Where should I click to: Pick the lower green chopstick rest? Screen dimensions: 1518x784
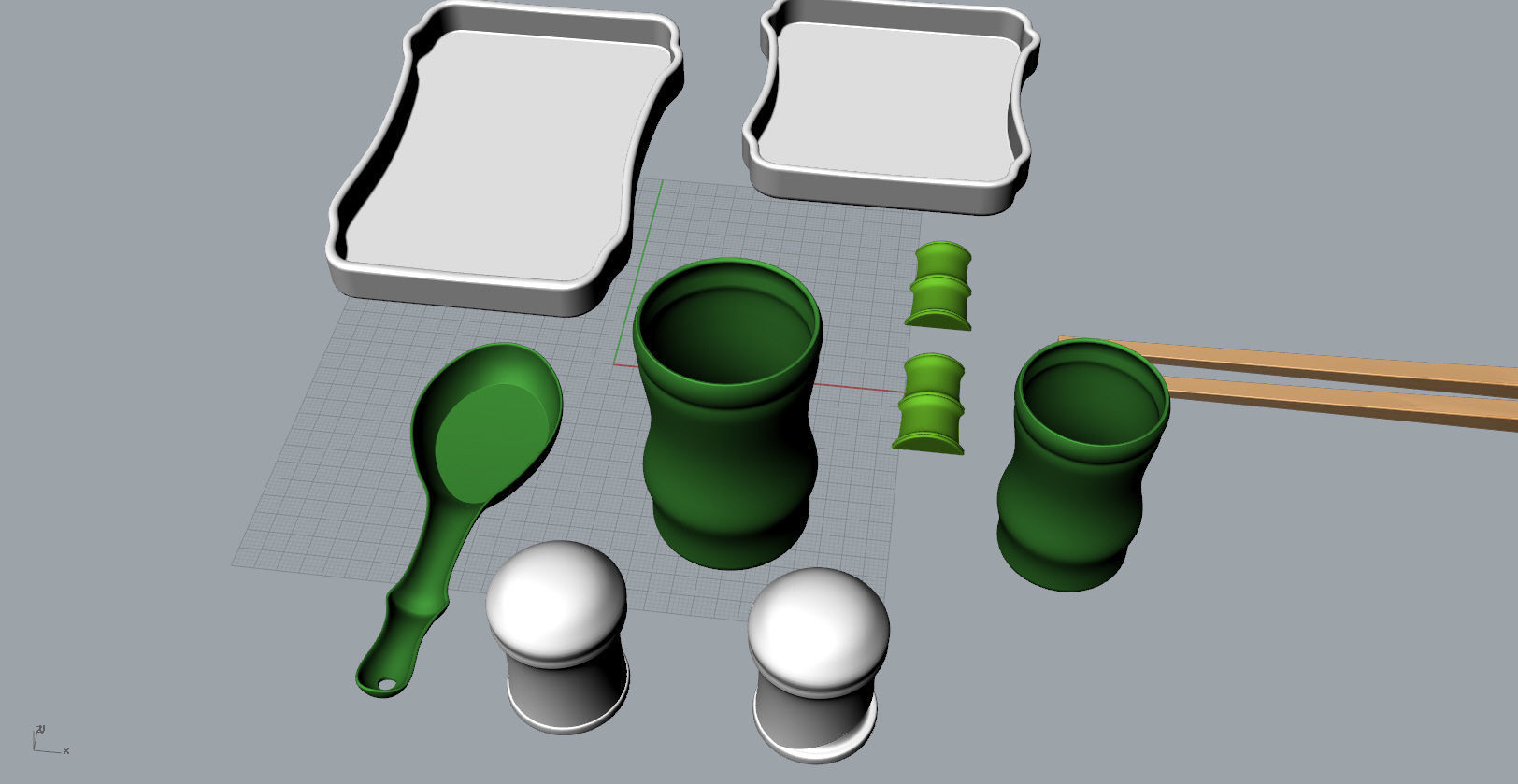[930, 404]
